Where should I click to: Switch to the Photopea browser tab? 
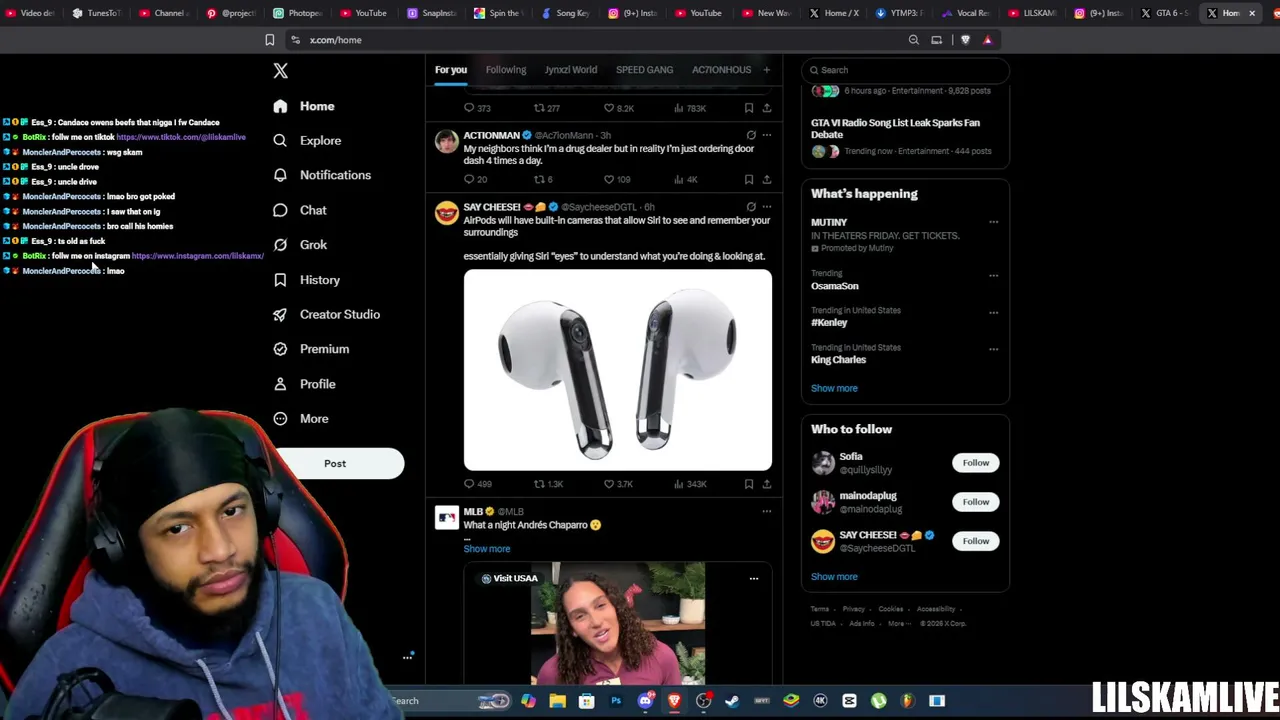pos(297,13)
